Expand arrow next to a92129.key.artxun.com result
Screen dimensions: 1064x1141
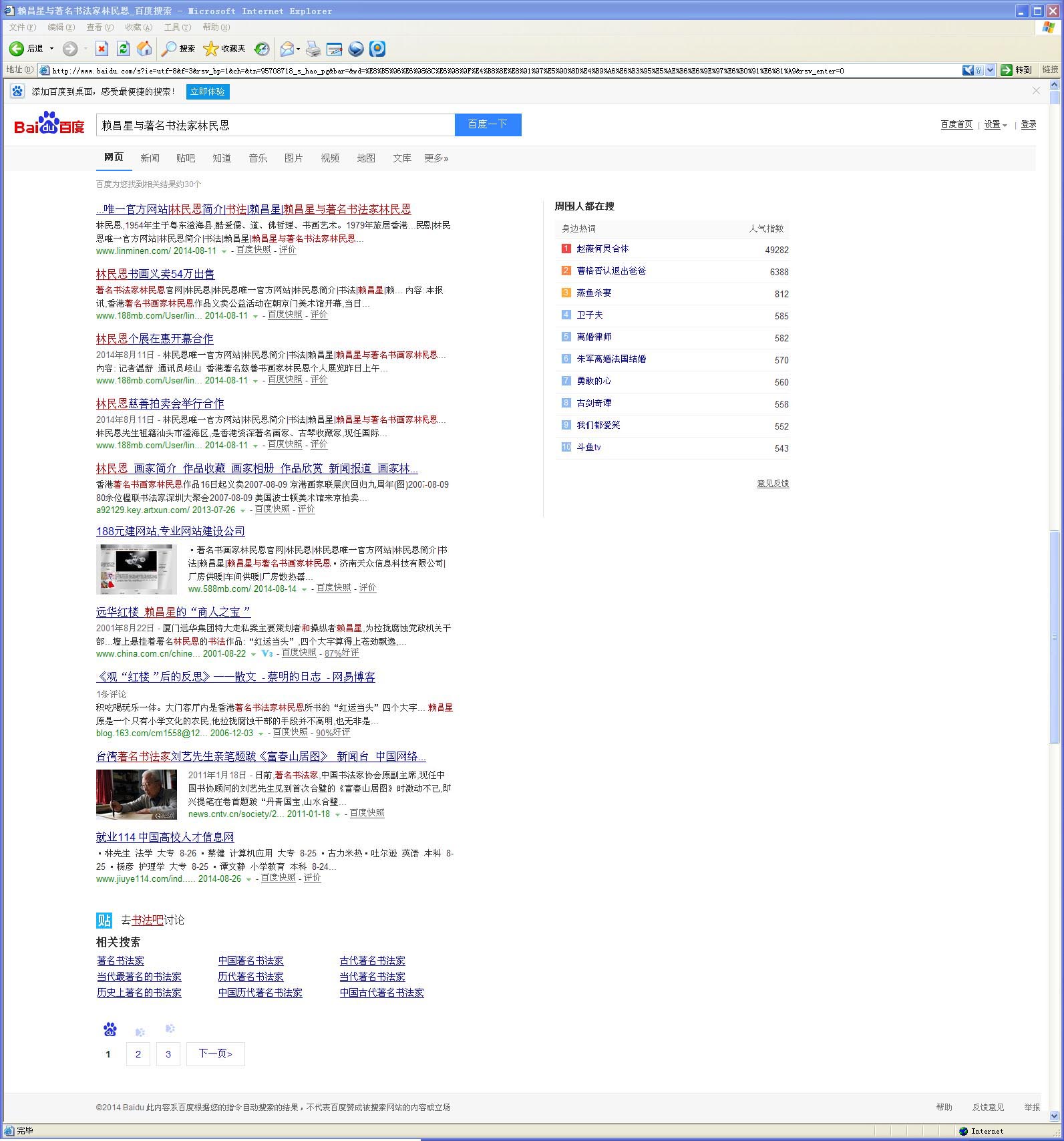point(242,511)
